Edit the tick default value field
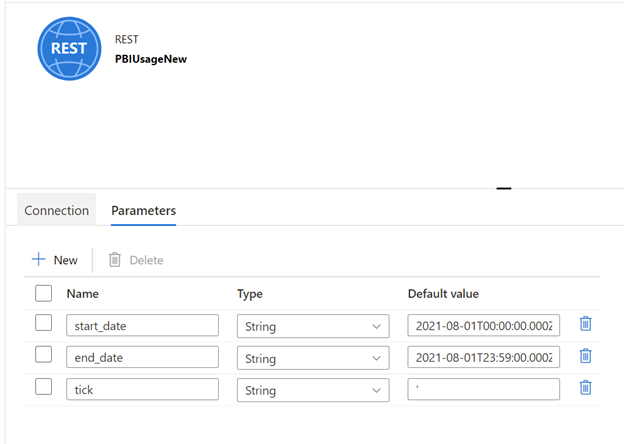The height and width of the screenshot is (444, 624). [x=484, y=389]
